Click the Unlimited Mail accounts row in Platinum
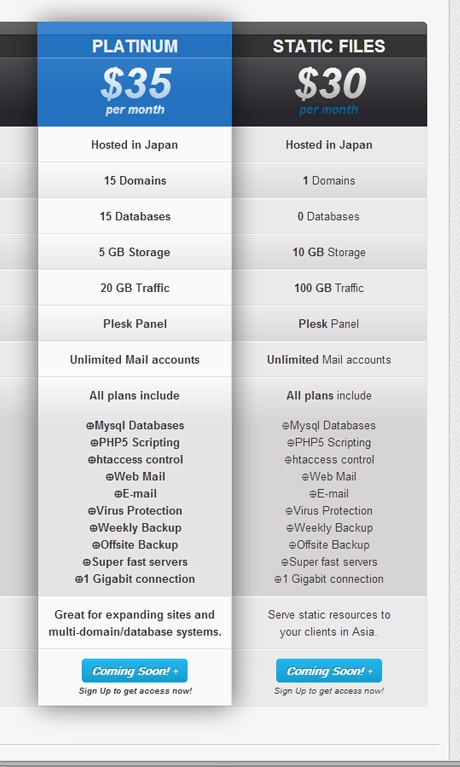 coord(135,360)
